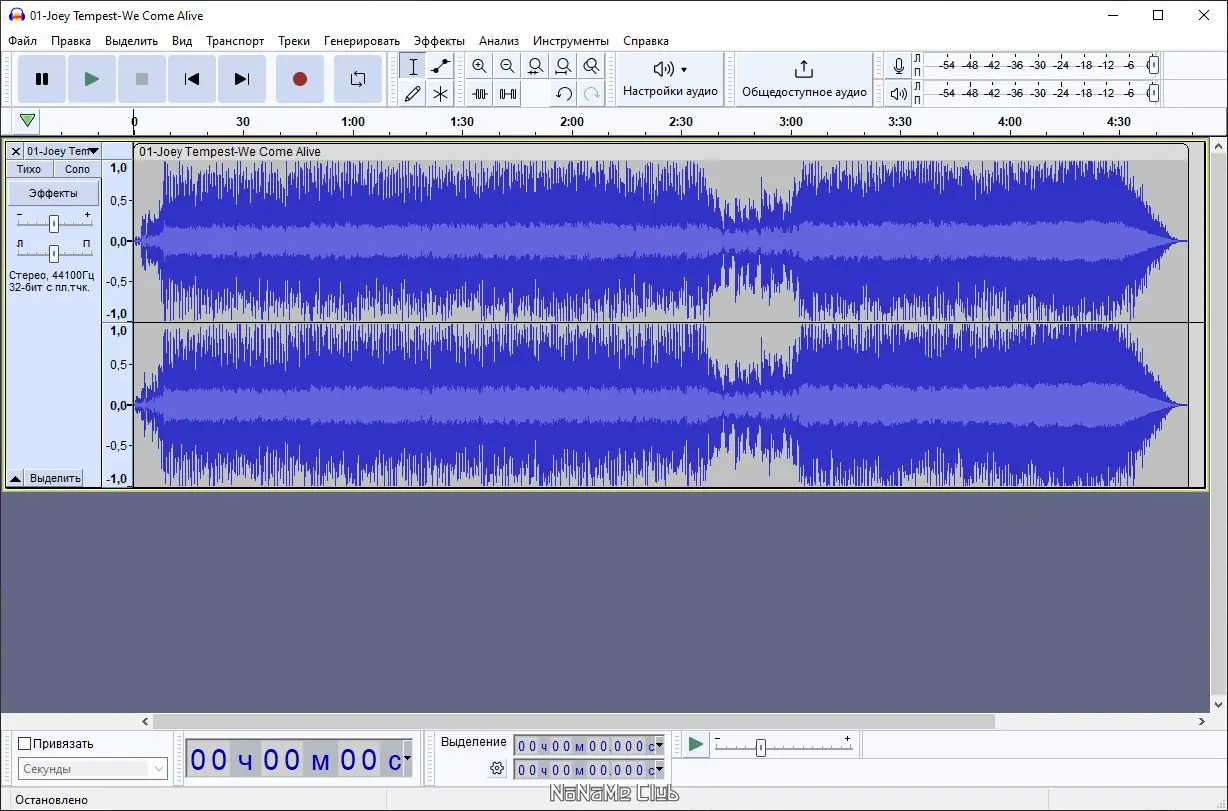Screen dimensions: 1228x811
Task: Open the Выделить menu
Action: pos(131,41)
